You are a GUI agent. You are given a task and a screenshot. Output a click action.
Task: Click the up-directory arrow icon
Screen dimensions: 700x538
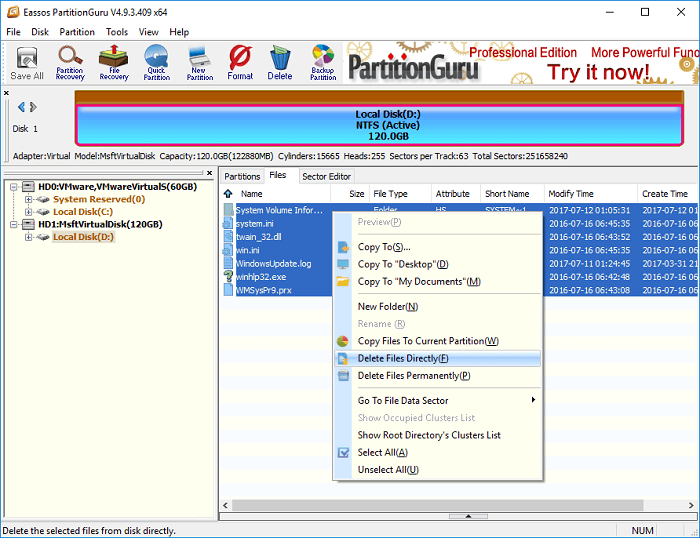(x=228, y=193)
